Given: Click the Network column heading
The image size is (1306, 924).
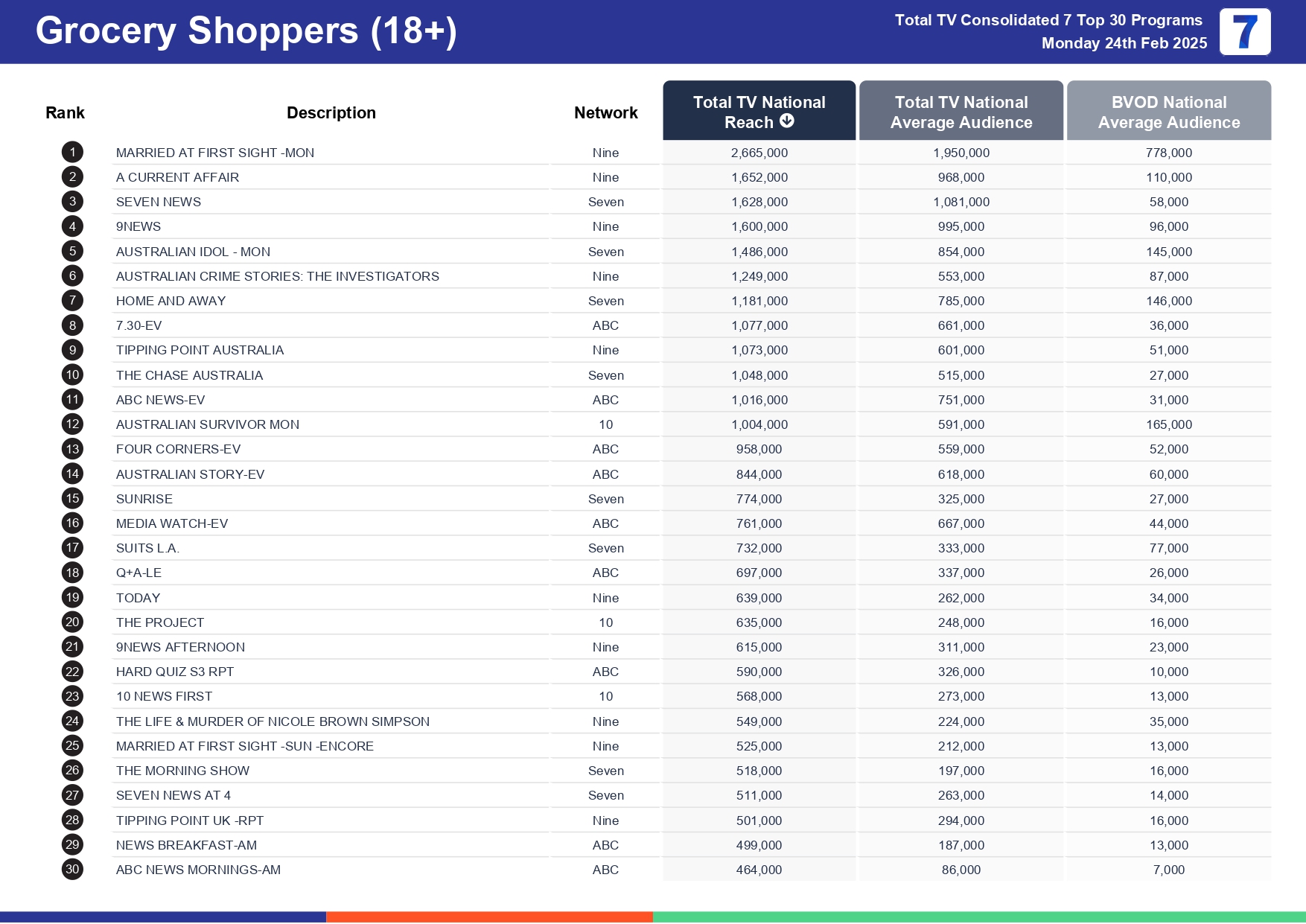Looking at the screenshot, I should click(605, 113).
